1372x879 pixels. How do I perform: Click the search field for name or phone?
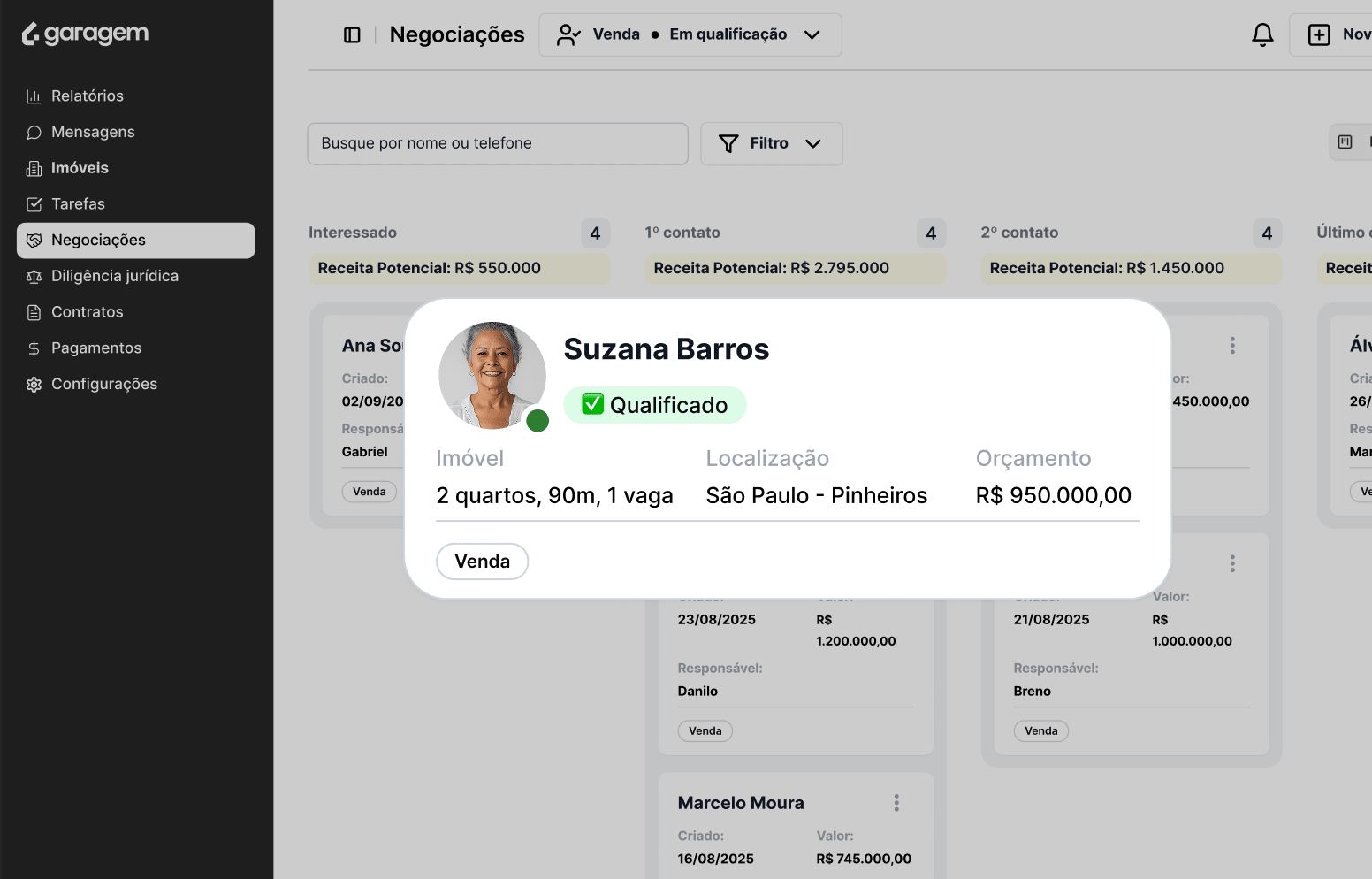tap(497, 143)
